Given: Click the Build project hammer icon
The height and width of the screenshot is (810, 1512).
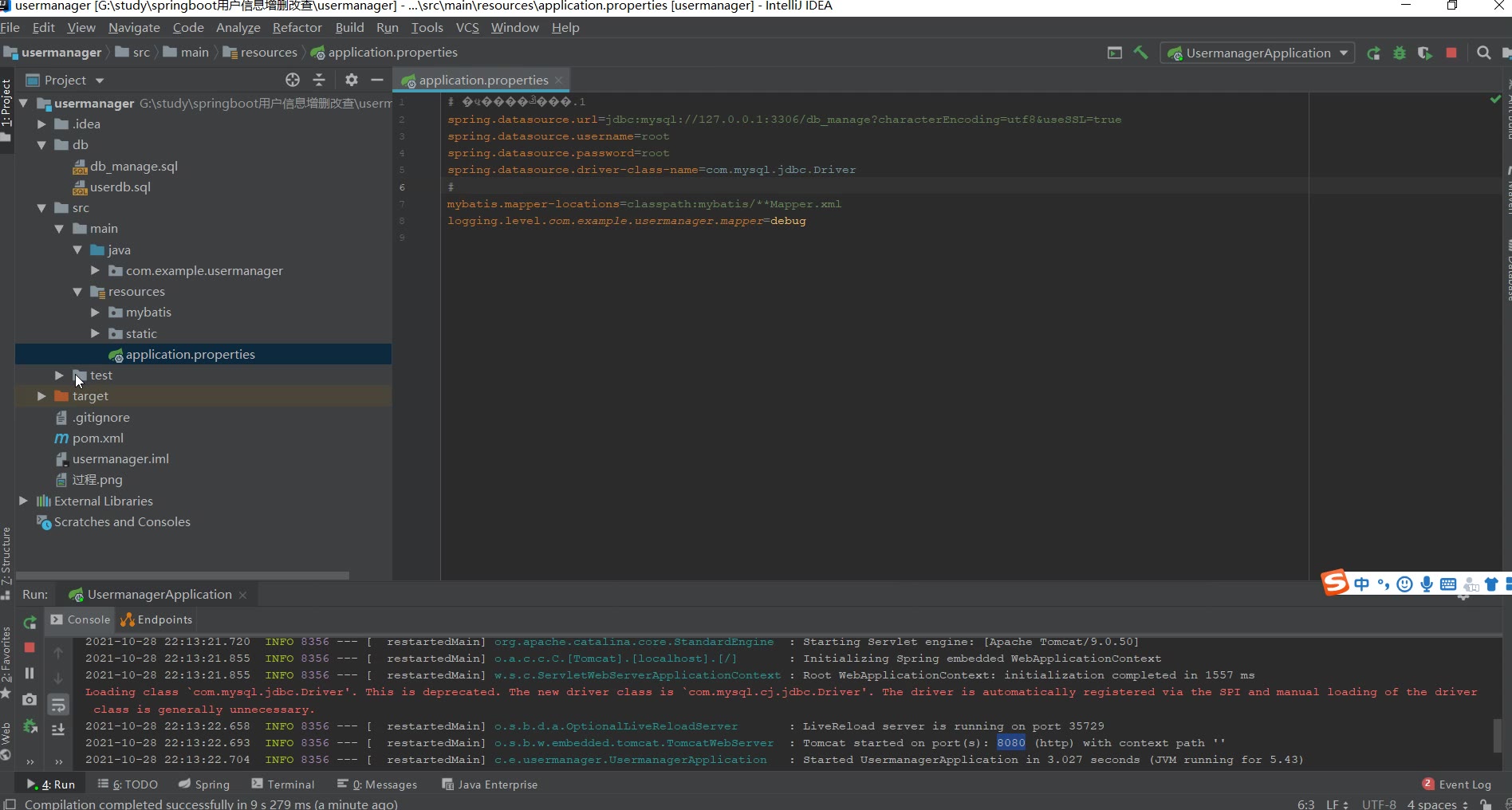Looking at the screenshot, I should point(1140,53).
